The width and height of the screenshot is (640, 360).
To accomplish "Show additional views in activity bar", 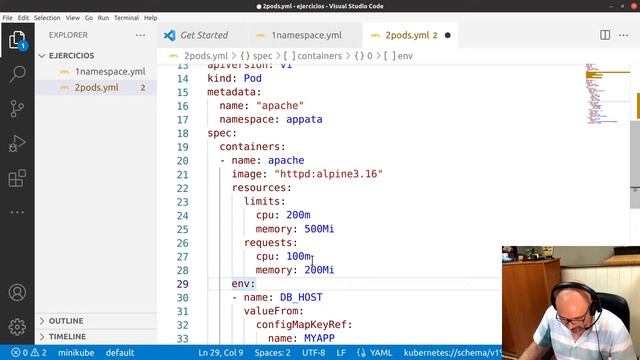I will (x=17, y=212).
